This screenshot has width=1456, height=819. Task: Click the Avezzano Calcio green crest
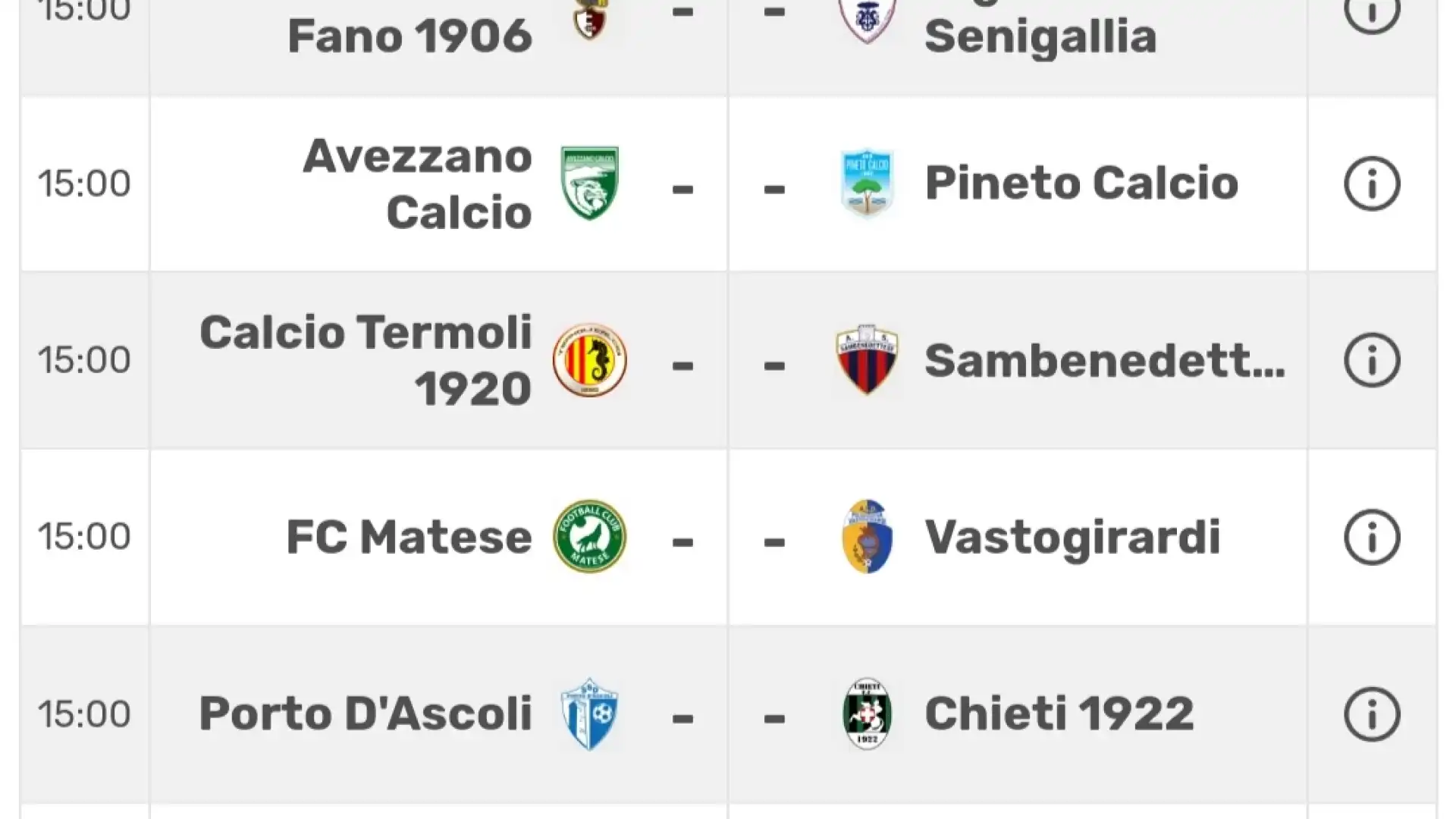589,184
